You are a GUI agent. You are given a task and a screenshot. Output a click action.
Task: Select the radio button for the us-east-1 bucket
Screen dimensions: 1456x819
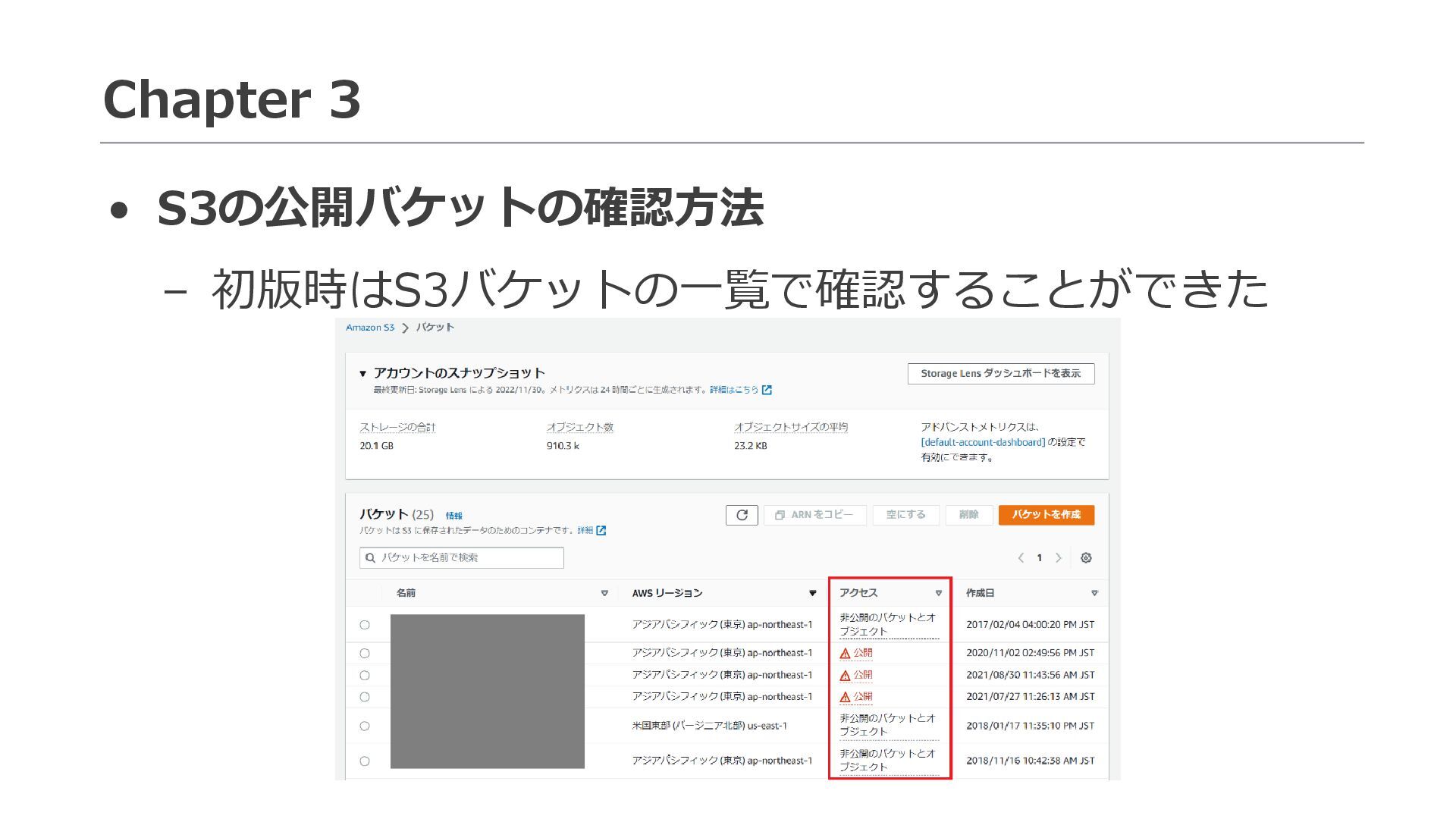click(x=365, y=726)
